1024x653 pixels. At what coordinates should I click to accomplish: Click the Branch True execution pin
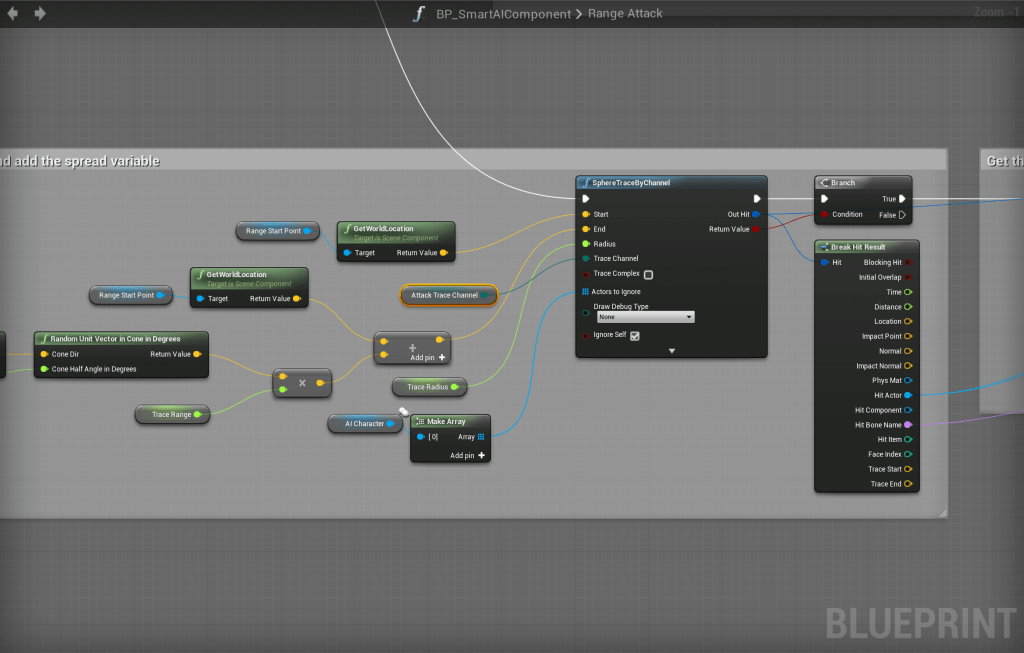902,199
